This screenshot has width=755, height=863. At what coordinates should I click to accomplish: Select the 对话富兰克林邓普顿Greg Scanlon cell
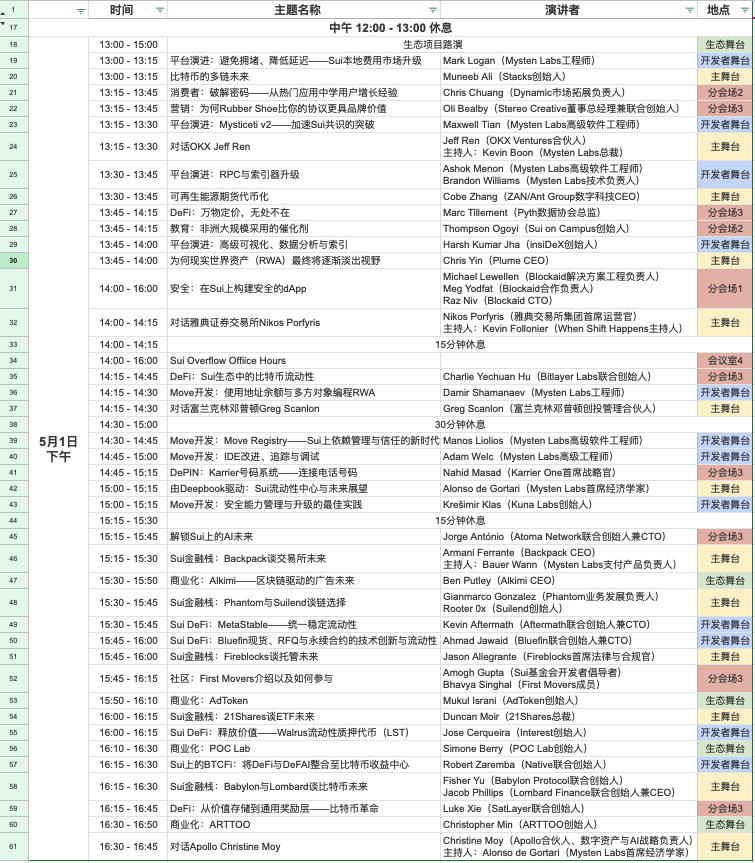304,408
